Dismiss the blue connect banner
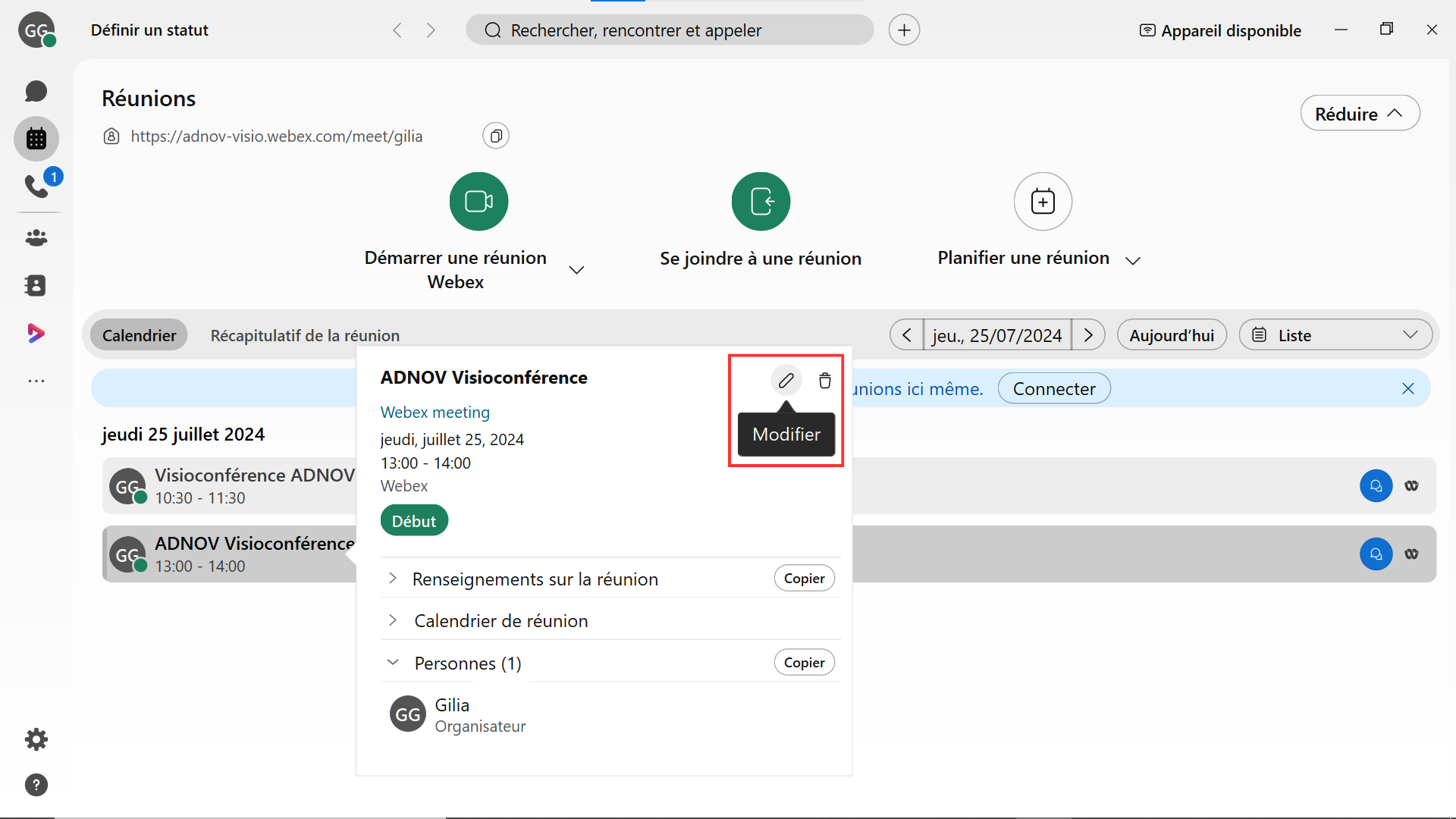This screenshot has width=1456, height=819. click(x=1408, y=389)
